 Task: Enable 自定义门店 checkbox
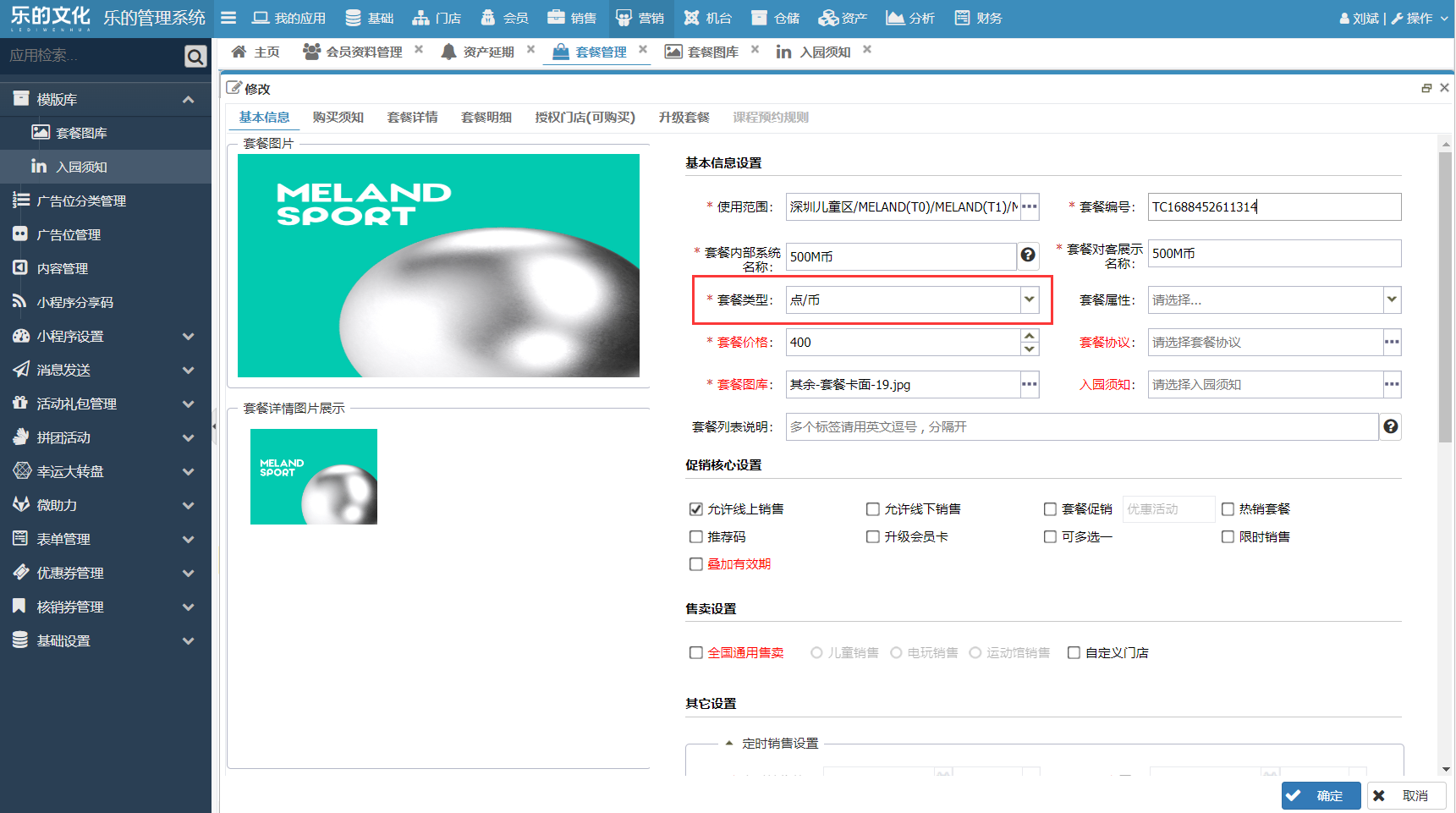pyautogui.click(x=1074, y=652)
